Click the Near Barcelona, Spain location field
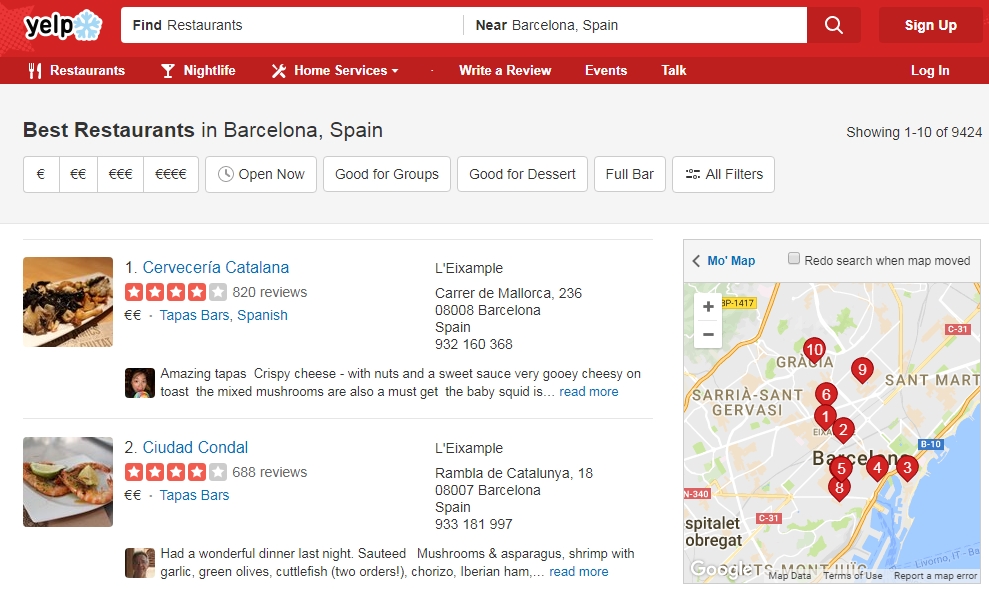989x589 pixels. coord(635,25)
